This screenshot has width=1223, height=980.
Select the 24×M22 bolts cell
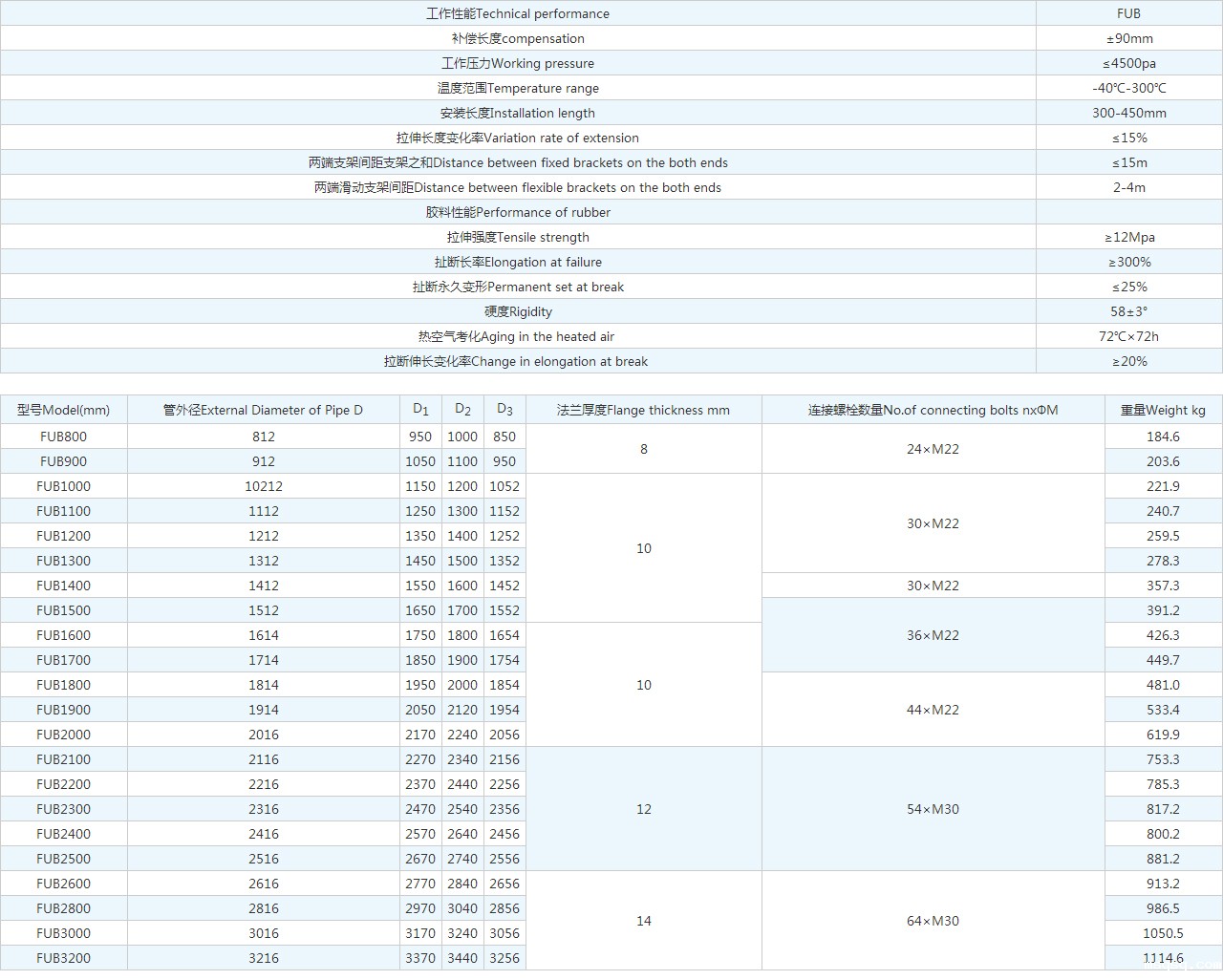point(933,449)
